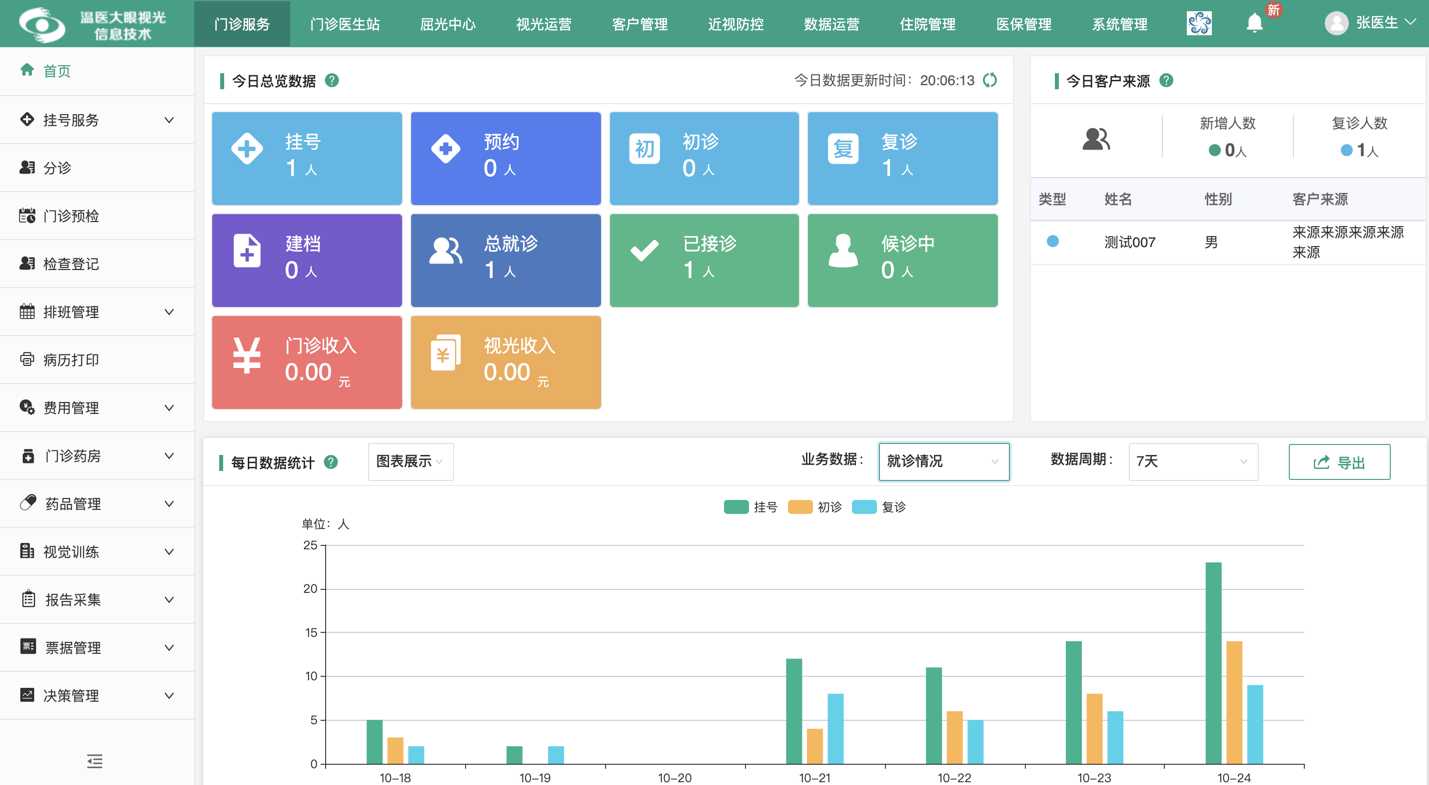Viewport: 1429px width, 785px height.
Task: Click the help icon next to 今日客户来源
Action: (x=1166, y=80)
